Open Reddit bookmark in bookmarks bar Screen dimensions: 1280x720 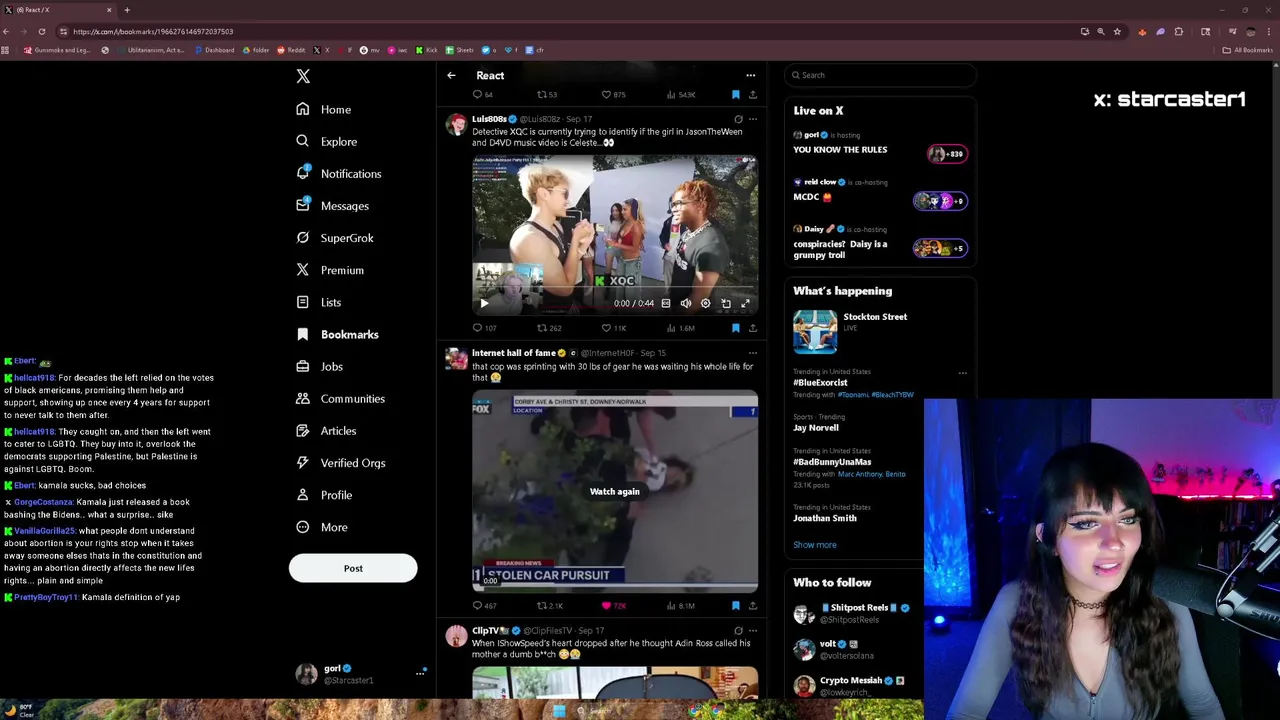point(291,50)
